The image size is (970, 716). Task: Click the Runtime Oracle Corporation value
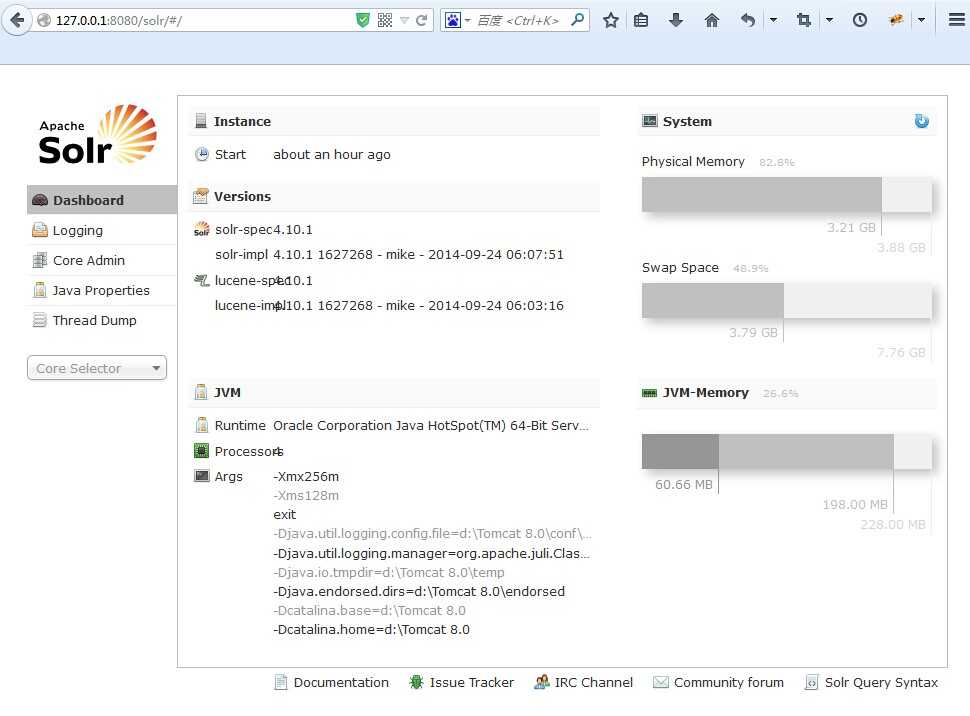point(431,426)
